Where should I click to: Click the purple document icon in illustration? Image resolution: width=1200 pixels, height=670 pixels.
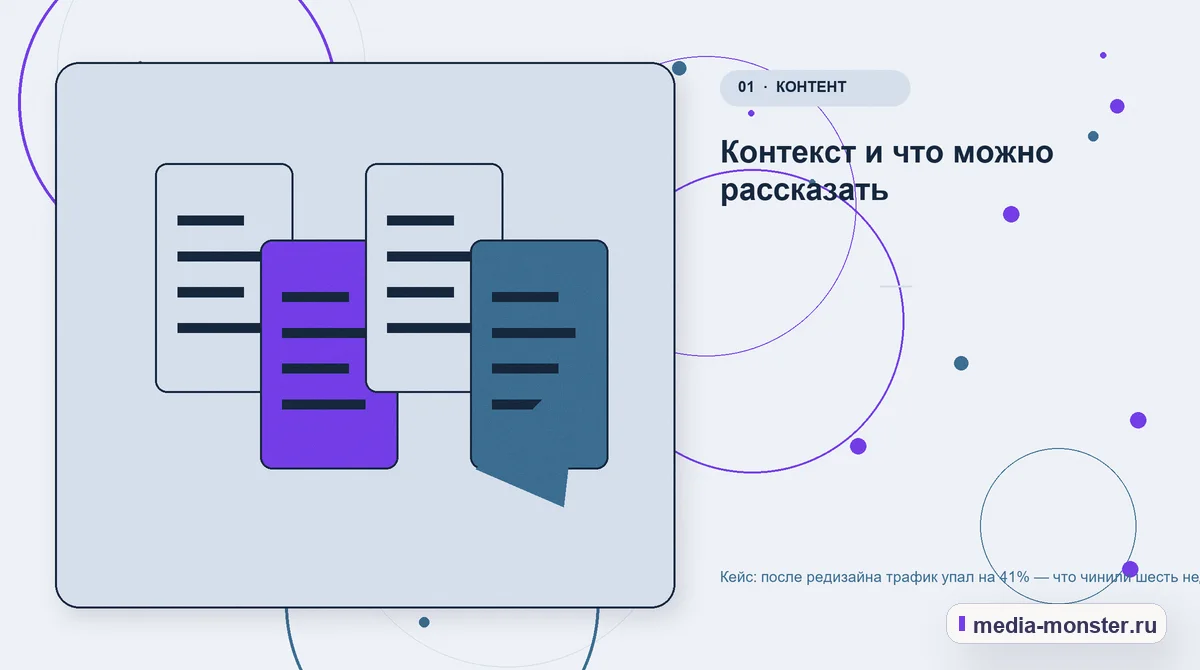329,354
